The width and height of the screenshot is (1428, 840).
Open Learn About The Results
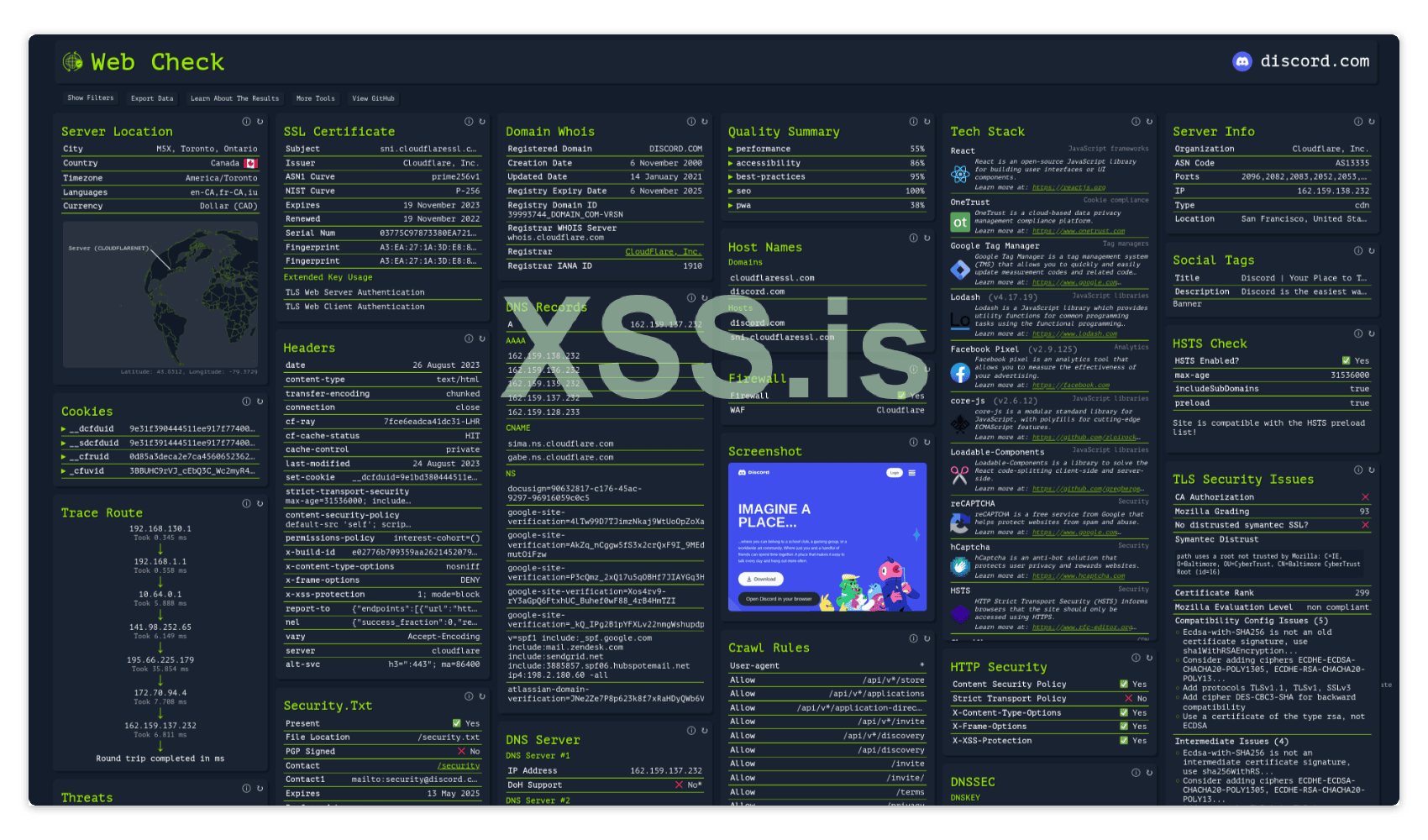pyautogui.click(x=234, y=98)
